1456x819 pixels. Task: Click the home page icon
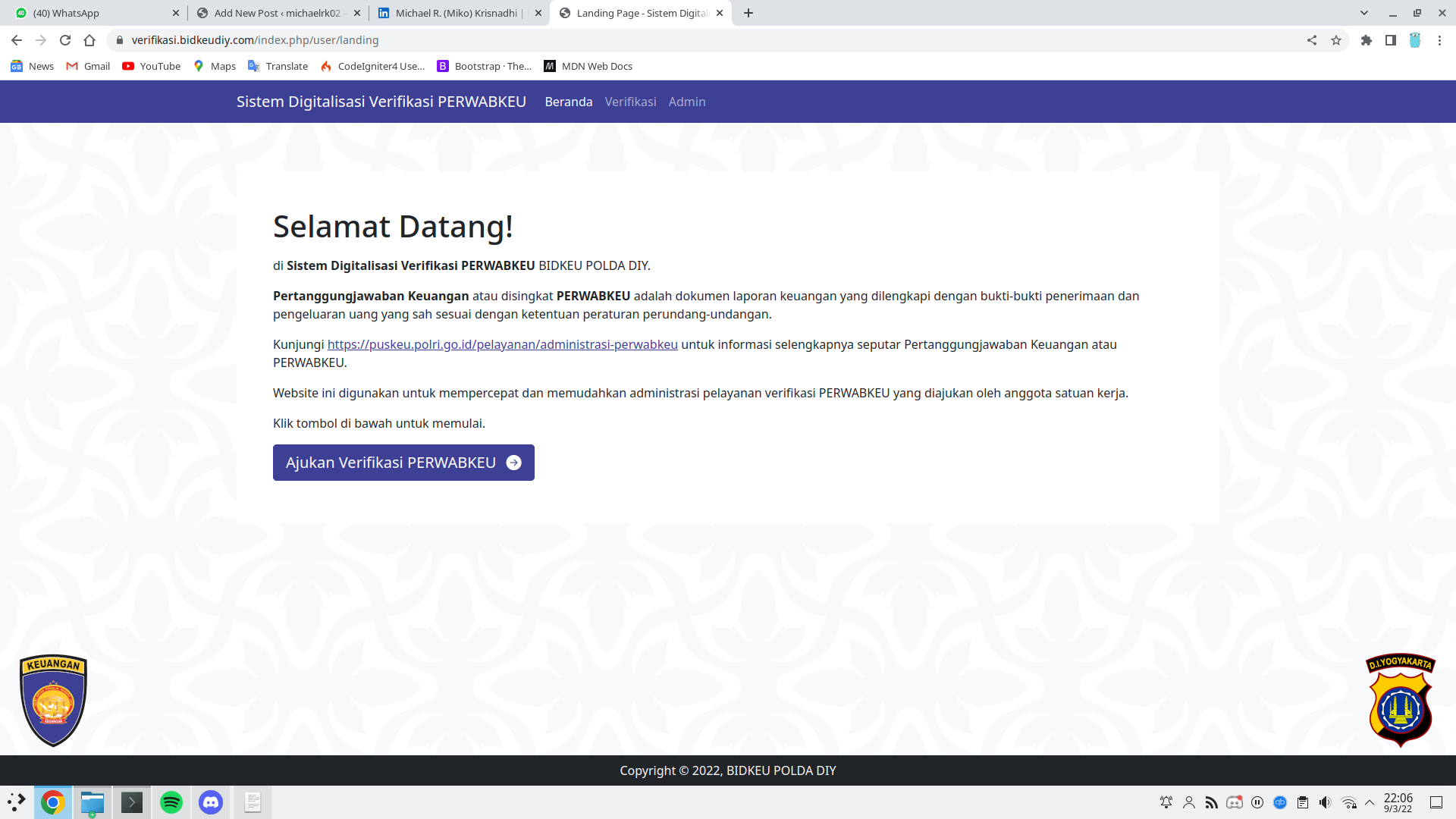tap(89, 40)
